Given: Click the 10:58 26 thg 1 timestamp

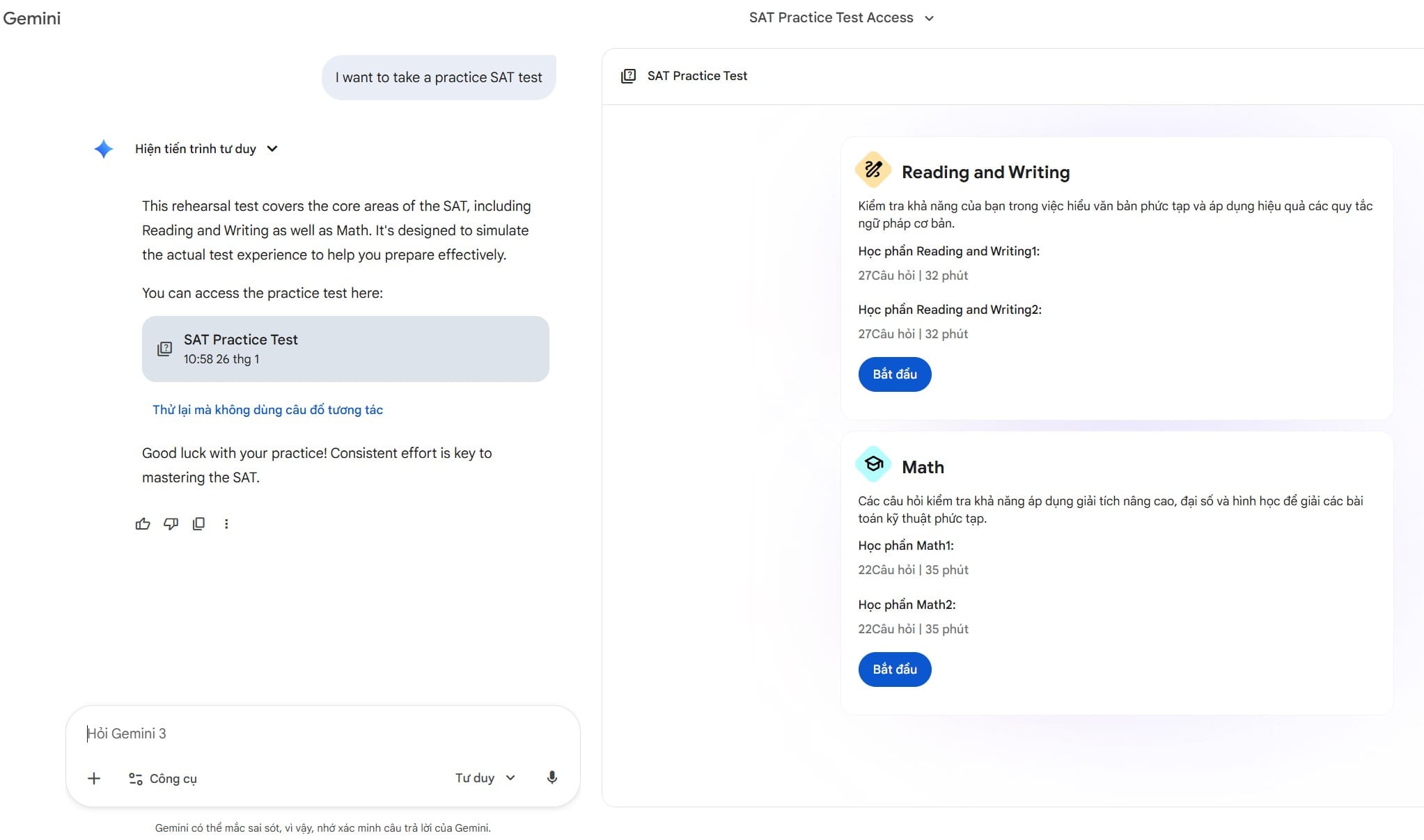Looking at the screenshot, I should tap(221, 359).
